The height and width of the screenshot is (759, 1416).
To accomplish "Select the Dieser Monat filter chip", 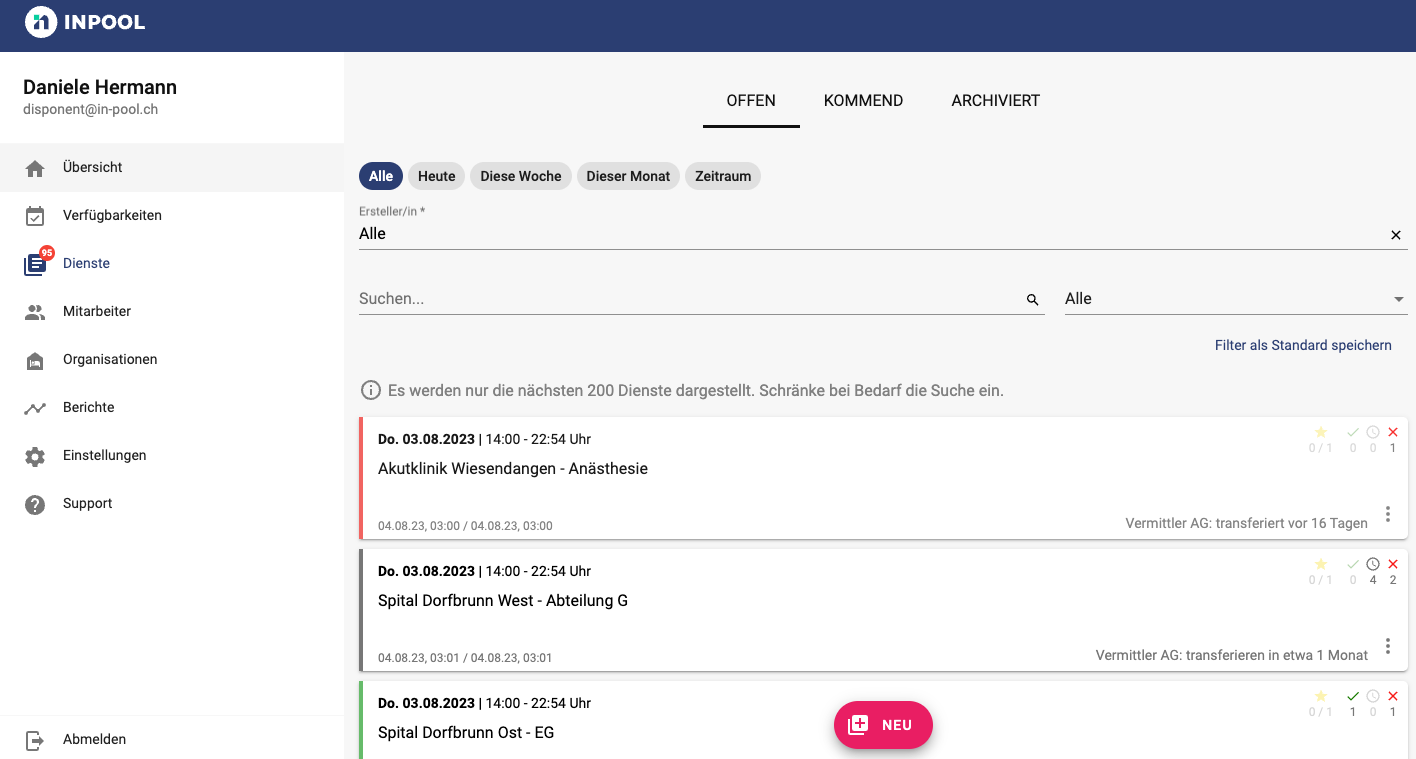I will pos(628,176).
